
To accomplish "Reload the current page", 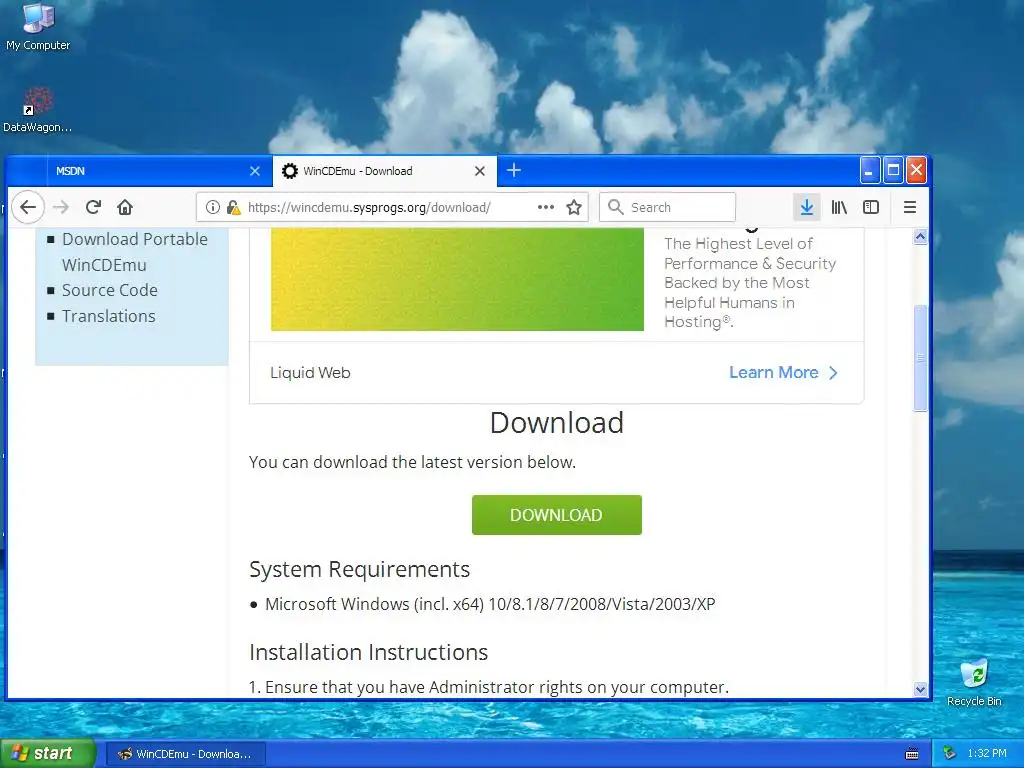I will pyautogui.click(x=93, y=207).
